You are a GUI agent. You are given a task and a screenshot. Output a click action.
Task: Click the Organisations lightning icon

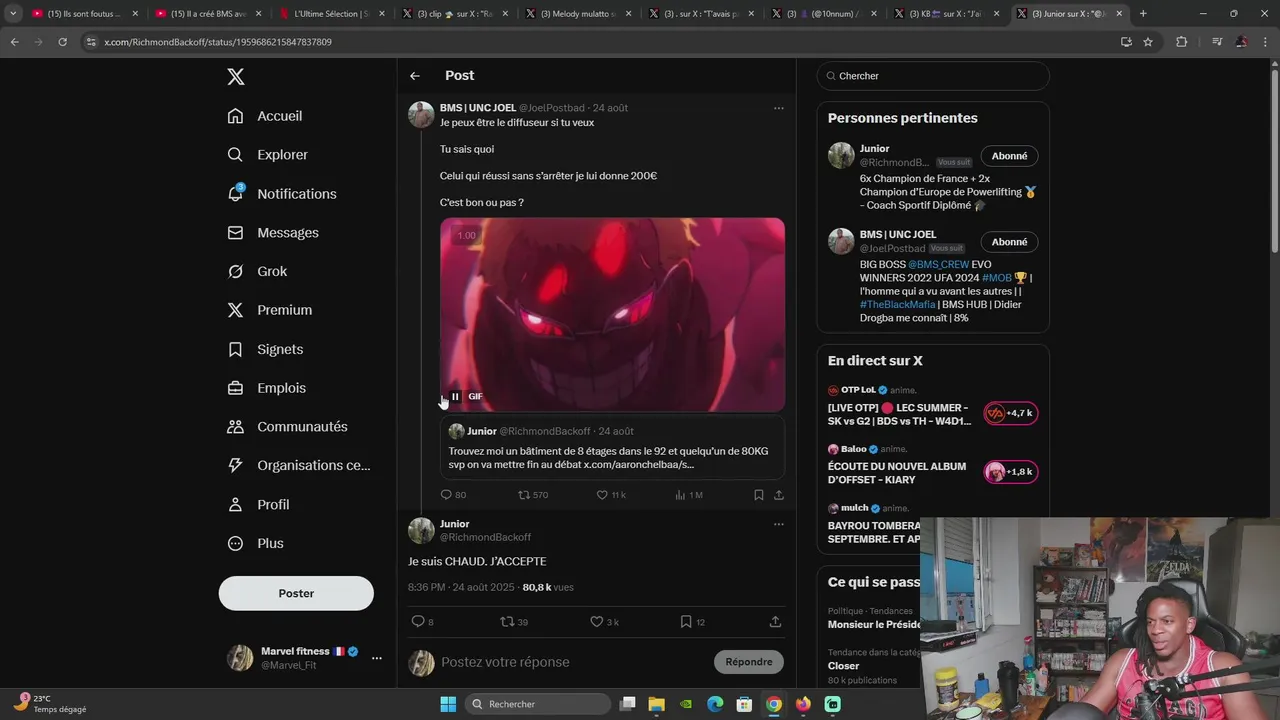235,465
